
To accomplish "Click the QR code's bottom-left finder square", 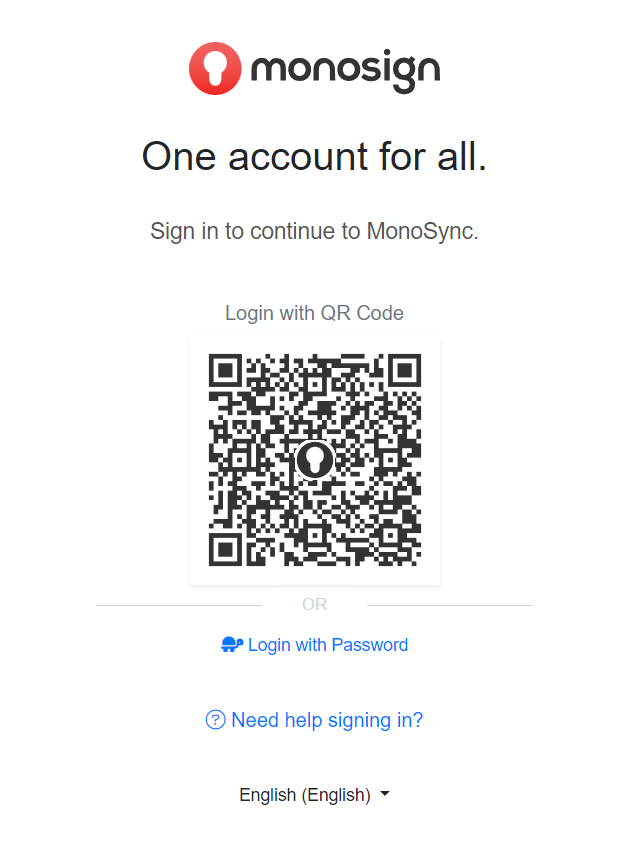I will coord(226,549).
